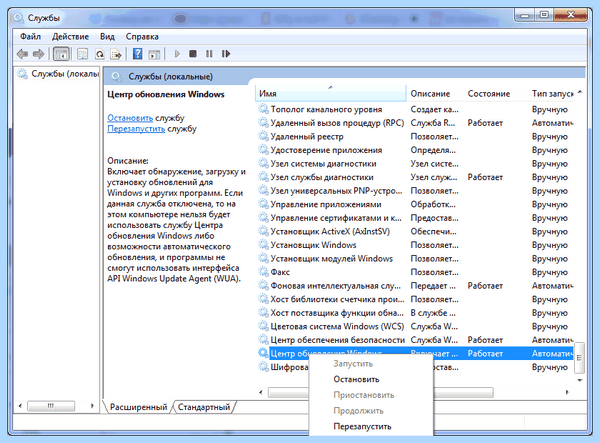Select Узел системы диагностики service

(415, 164)
